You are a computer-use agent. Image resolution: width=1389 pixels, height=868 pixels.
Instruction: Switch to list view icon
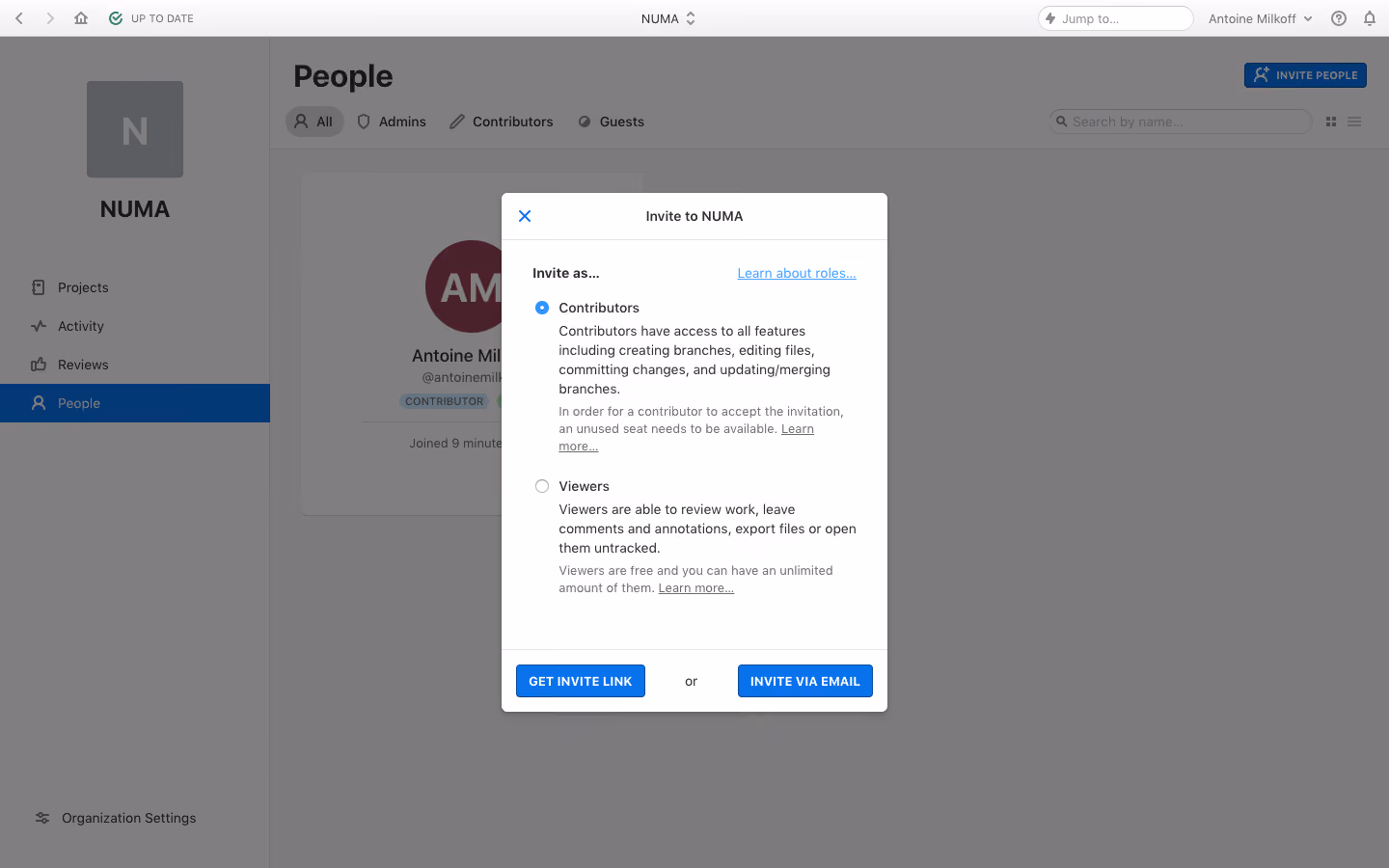coord(1354,122)
